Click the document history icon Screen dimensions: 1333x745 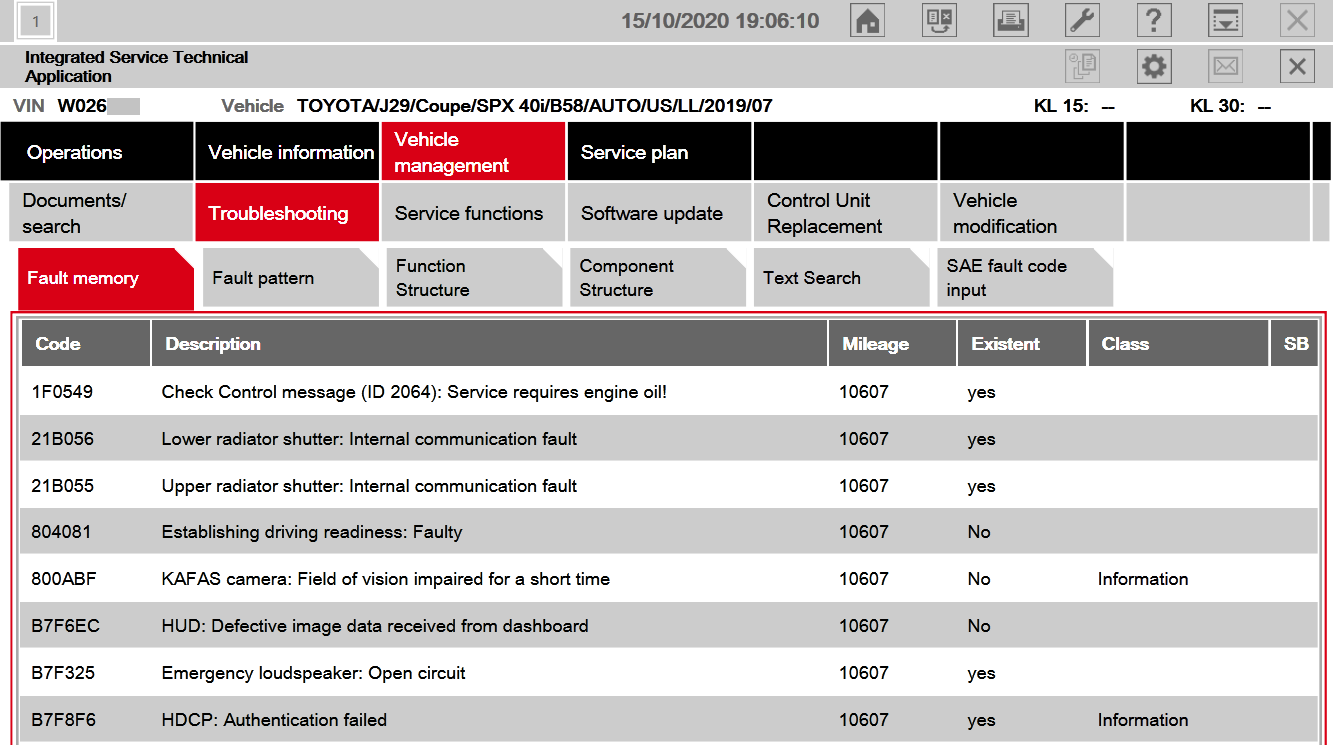(x=1083, y=67)
